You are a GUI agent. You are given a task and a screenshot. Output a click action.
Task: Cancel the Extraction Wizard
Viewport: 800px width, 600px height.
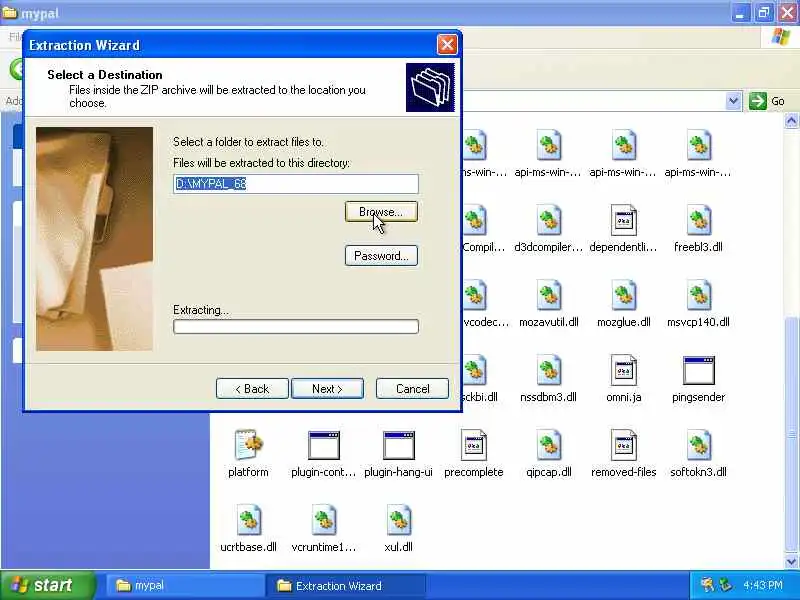click(412, 389)
